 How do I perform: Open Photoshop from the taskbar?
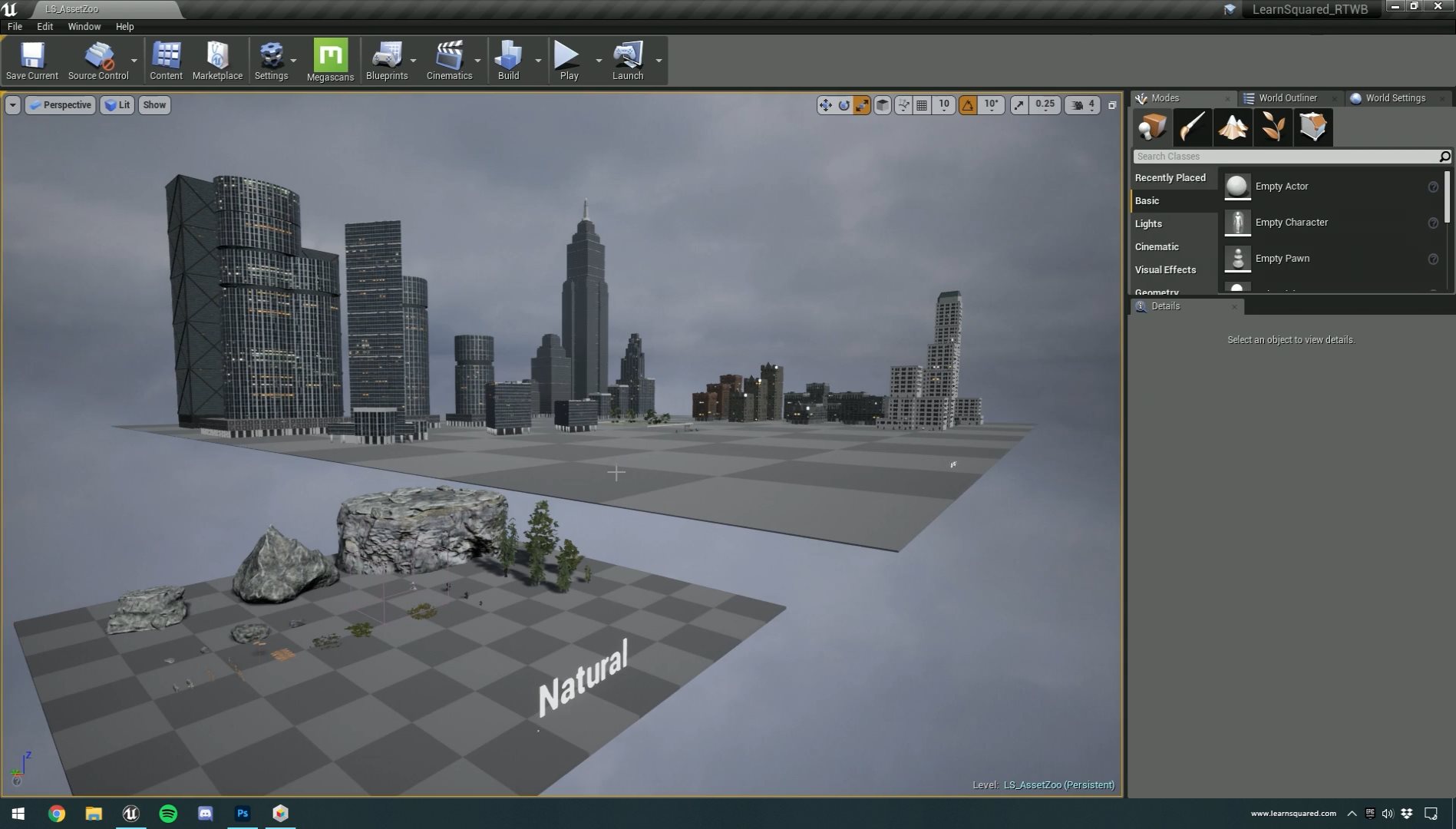point(243,814)
